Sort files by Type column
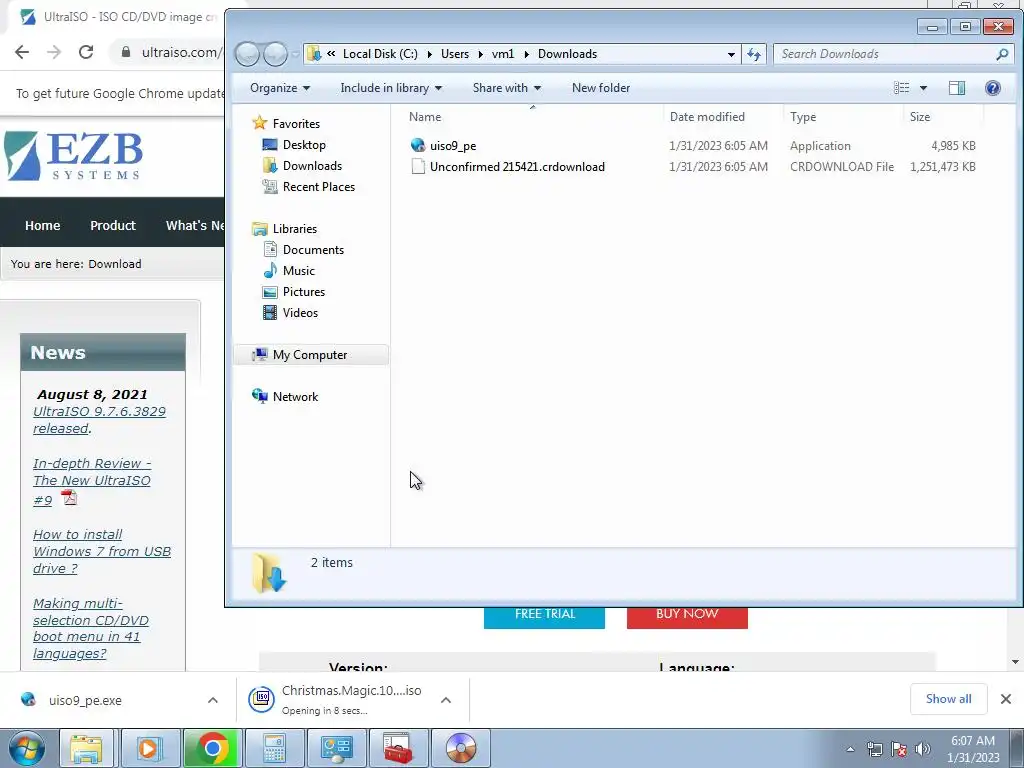Image resolution: width=1024 pixels, height=768 pixels. click(803, 117)
